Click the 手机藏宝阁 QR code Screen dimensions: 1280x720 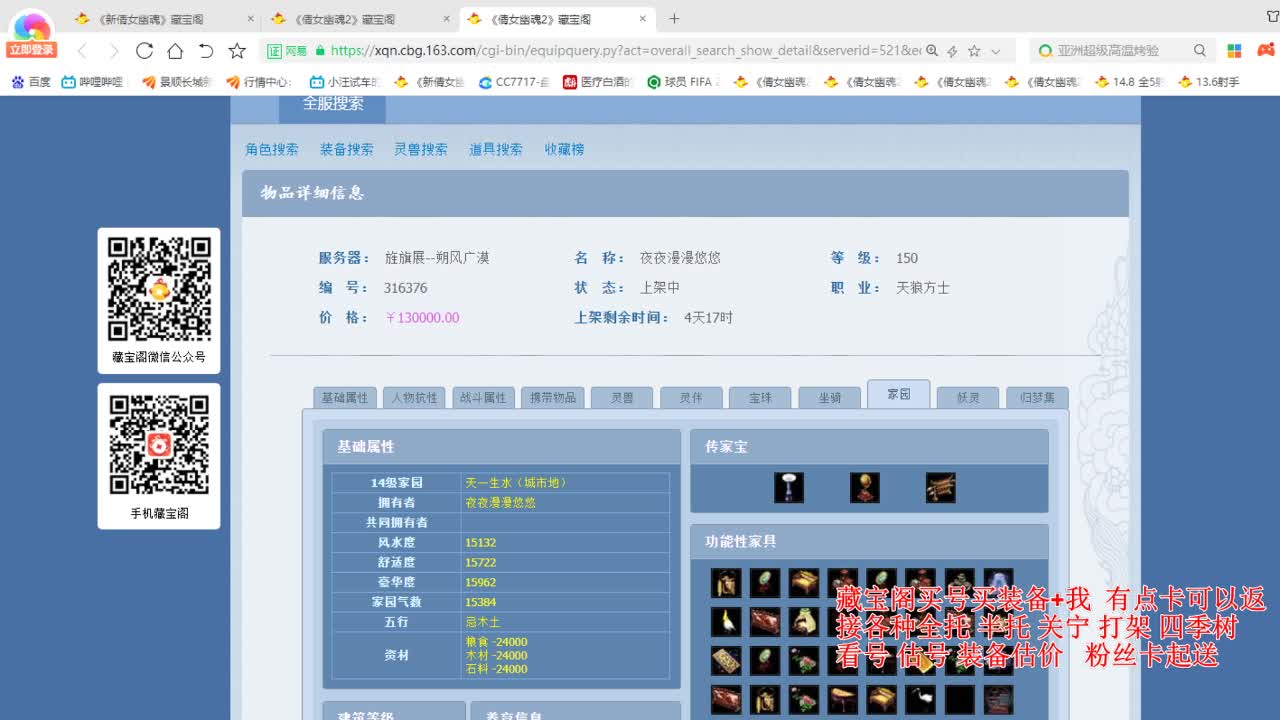point(158,447)
